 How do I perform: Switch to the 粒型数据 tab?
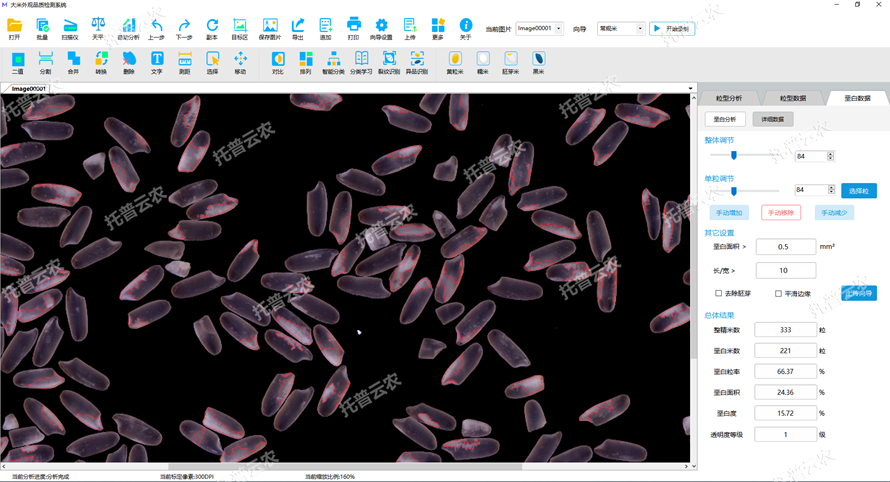pos(792,99)
